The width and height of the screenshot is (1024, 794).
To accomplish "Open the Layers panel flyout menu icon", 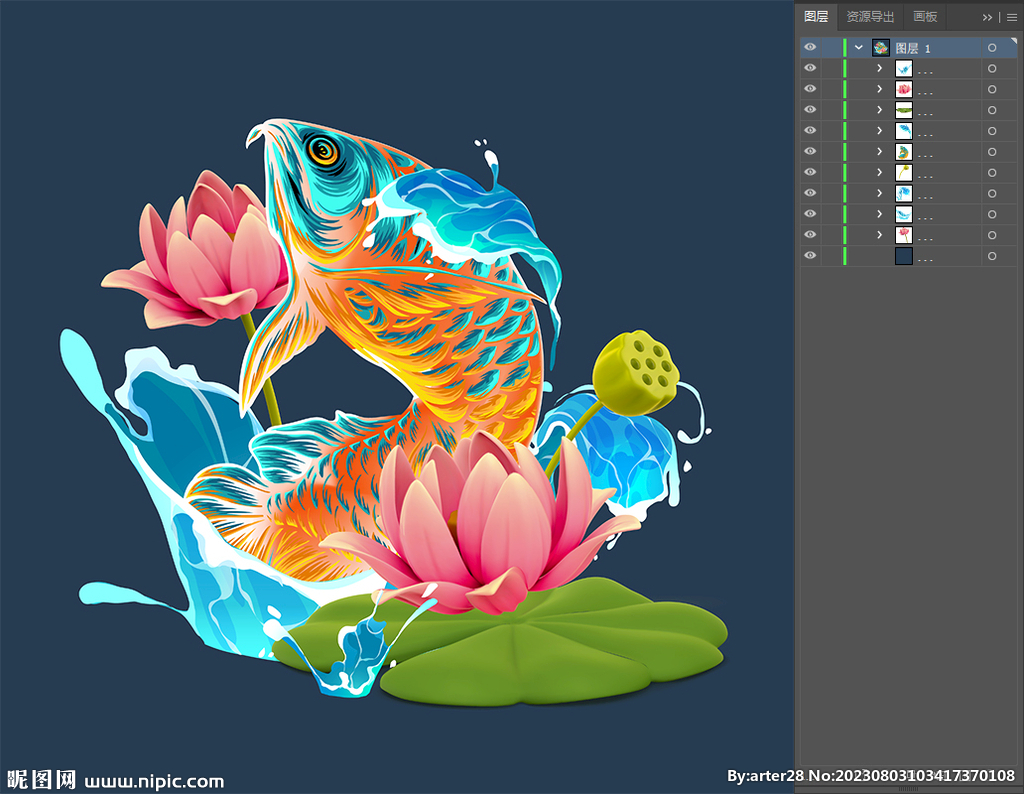I will pyautogui.click(x=1011, y=17).
